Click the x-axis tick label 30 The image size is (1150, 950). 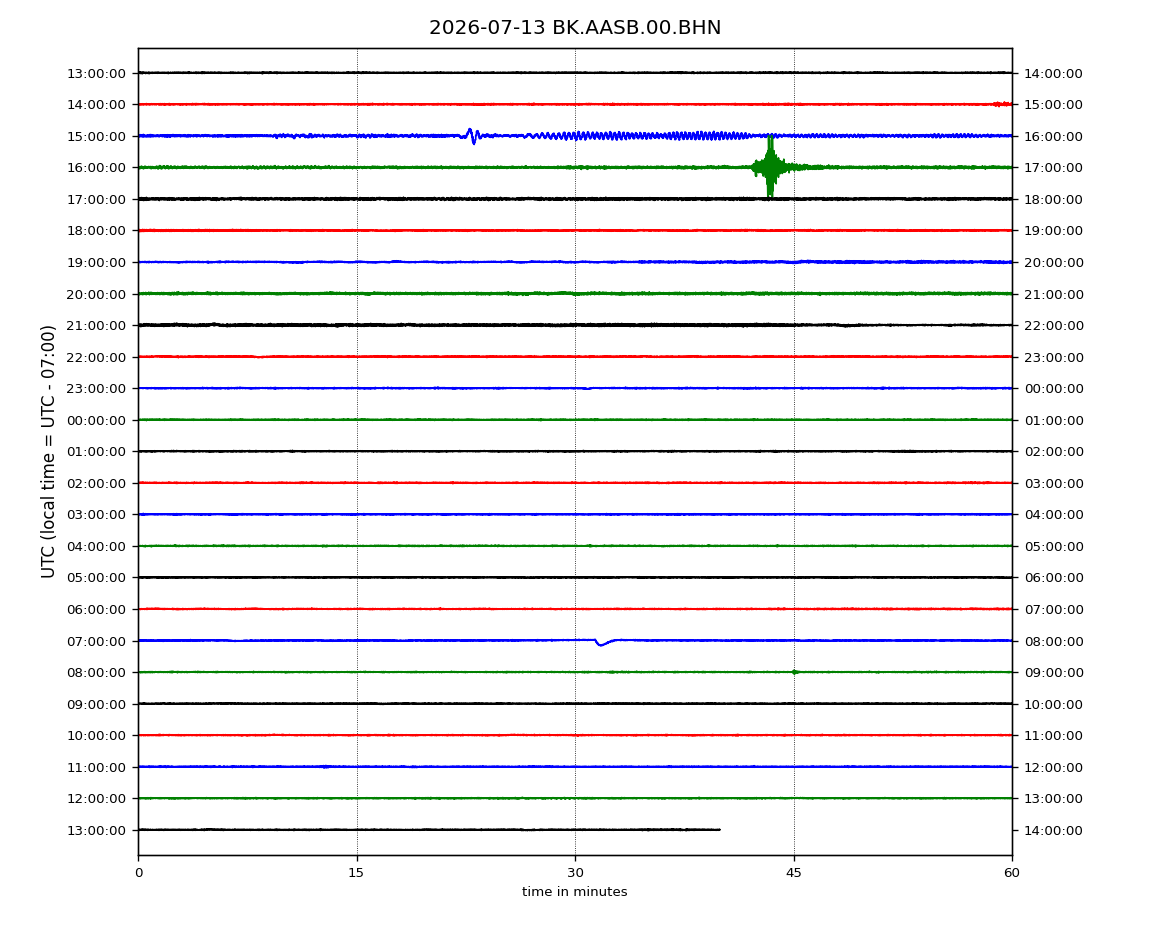575,873
